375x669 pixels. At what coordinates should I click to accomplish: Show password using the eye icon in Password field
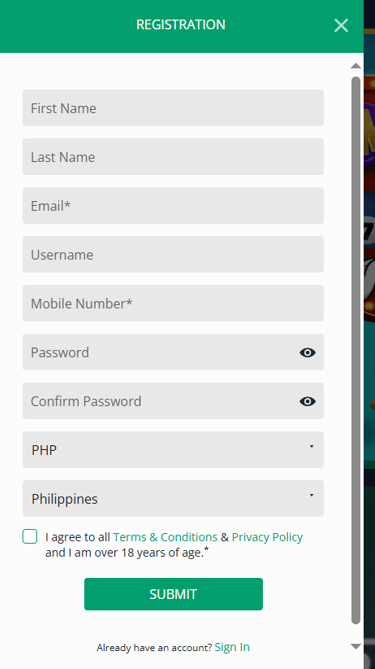(307, 352)
